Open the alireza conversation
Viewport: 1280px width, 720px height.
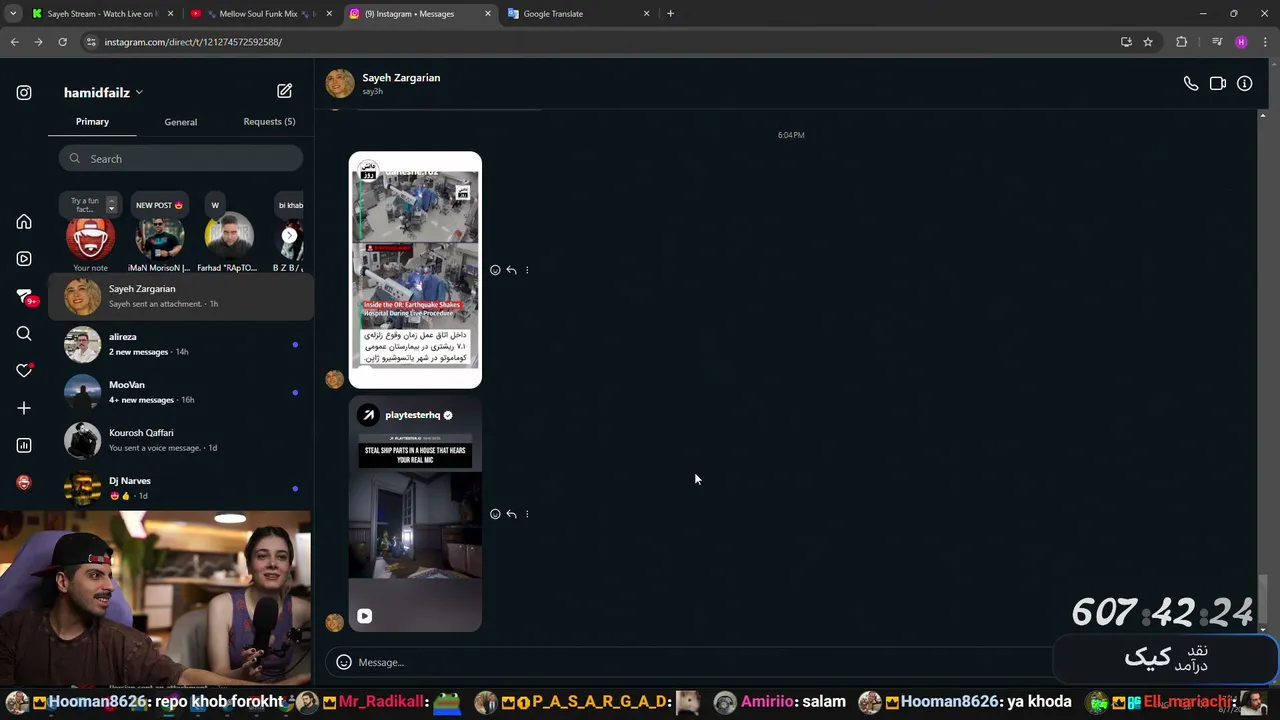(181, 344)
